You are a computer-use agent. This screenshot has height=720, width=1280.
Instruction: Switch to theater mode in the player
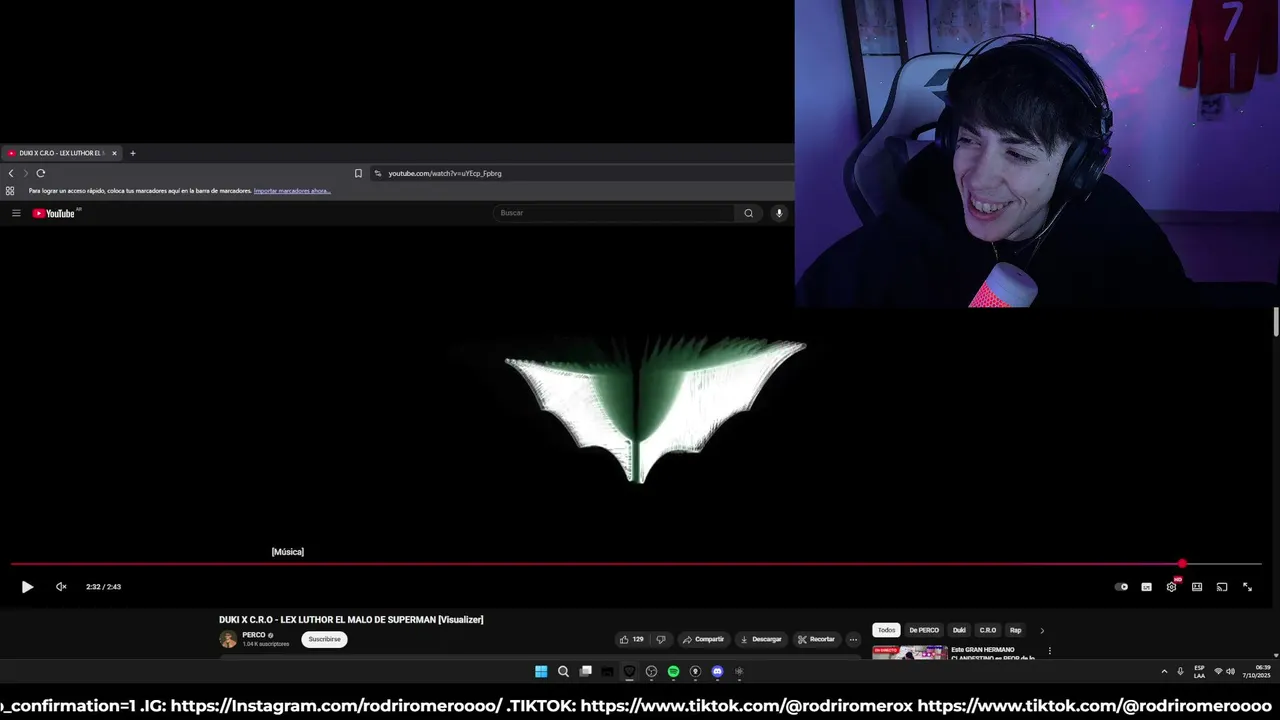(x=1197, y=587)
